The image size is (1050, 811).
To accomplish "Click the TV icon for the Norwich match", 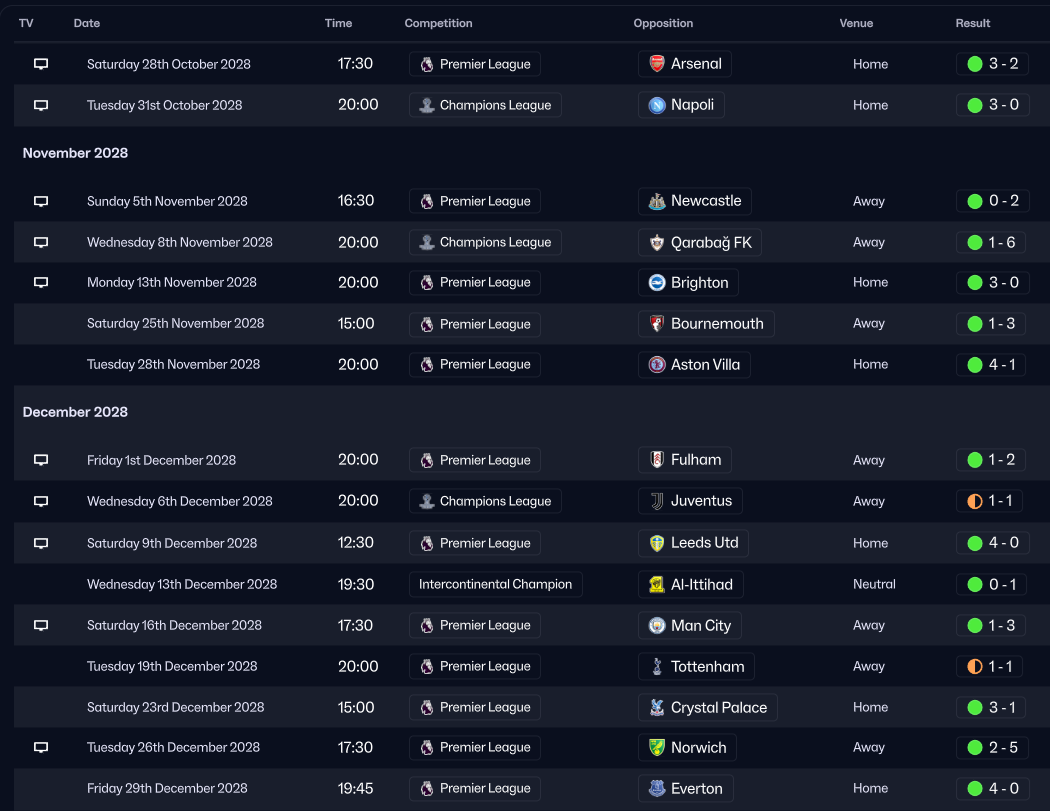I will (x=41, y=747).
